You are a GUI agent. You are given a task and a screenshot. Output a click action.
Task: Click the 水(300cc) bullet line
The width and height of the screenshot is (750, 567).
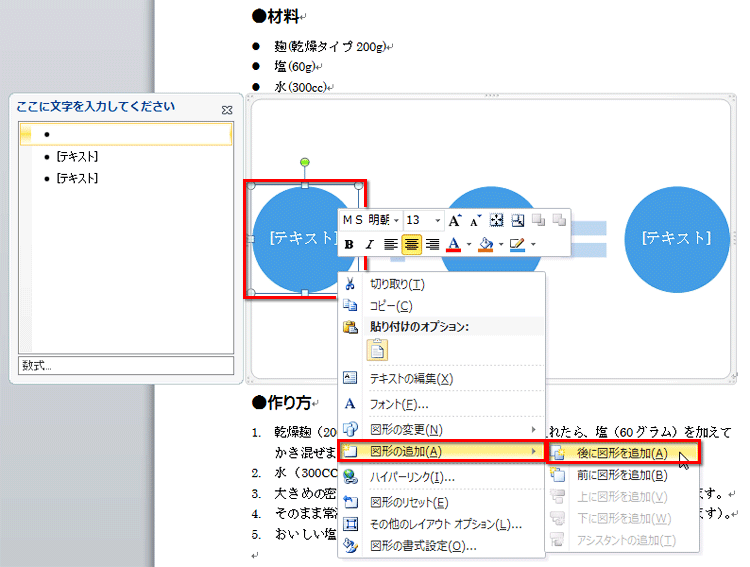(x=300, y=87)
